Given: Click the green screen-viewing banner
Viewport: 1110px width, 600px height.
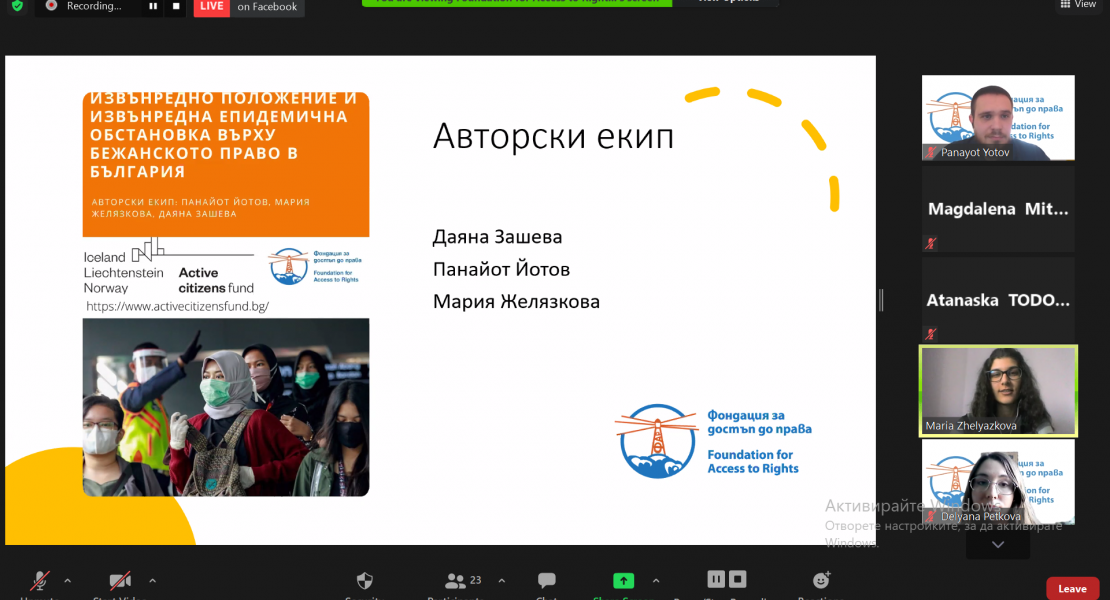Looking at the screenshot, I should [x=517, y=3].
